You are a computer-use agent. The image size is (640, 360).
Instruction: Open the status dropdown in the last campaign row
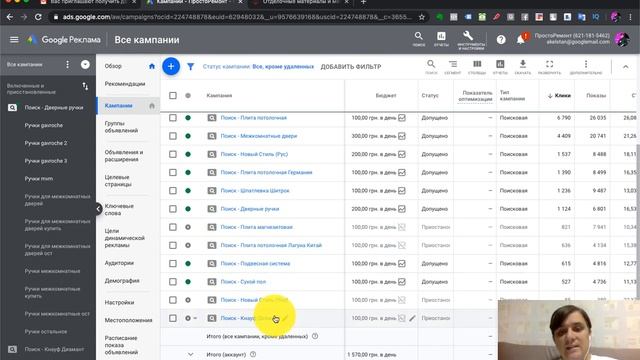pyautogui.click(x=191, y=318)
